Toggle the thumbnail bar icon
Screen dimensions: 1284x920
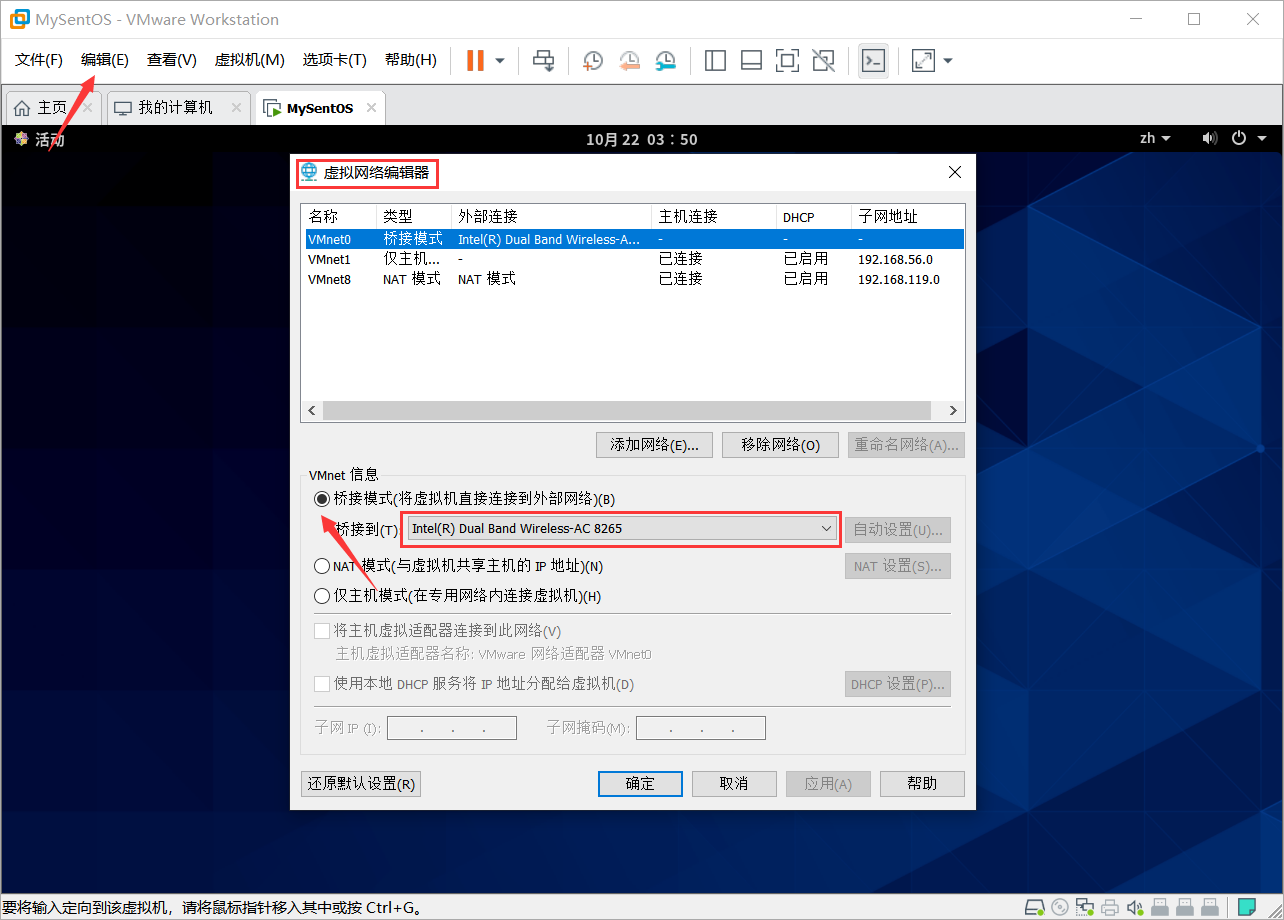(751, 61)
